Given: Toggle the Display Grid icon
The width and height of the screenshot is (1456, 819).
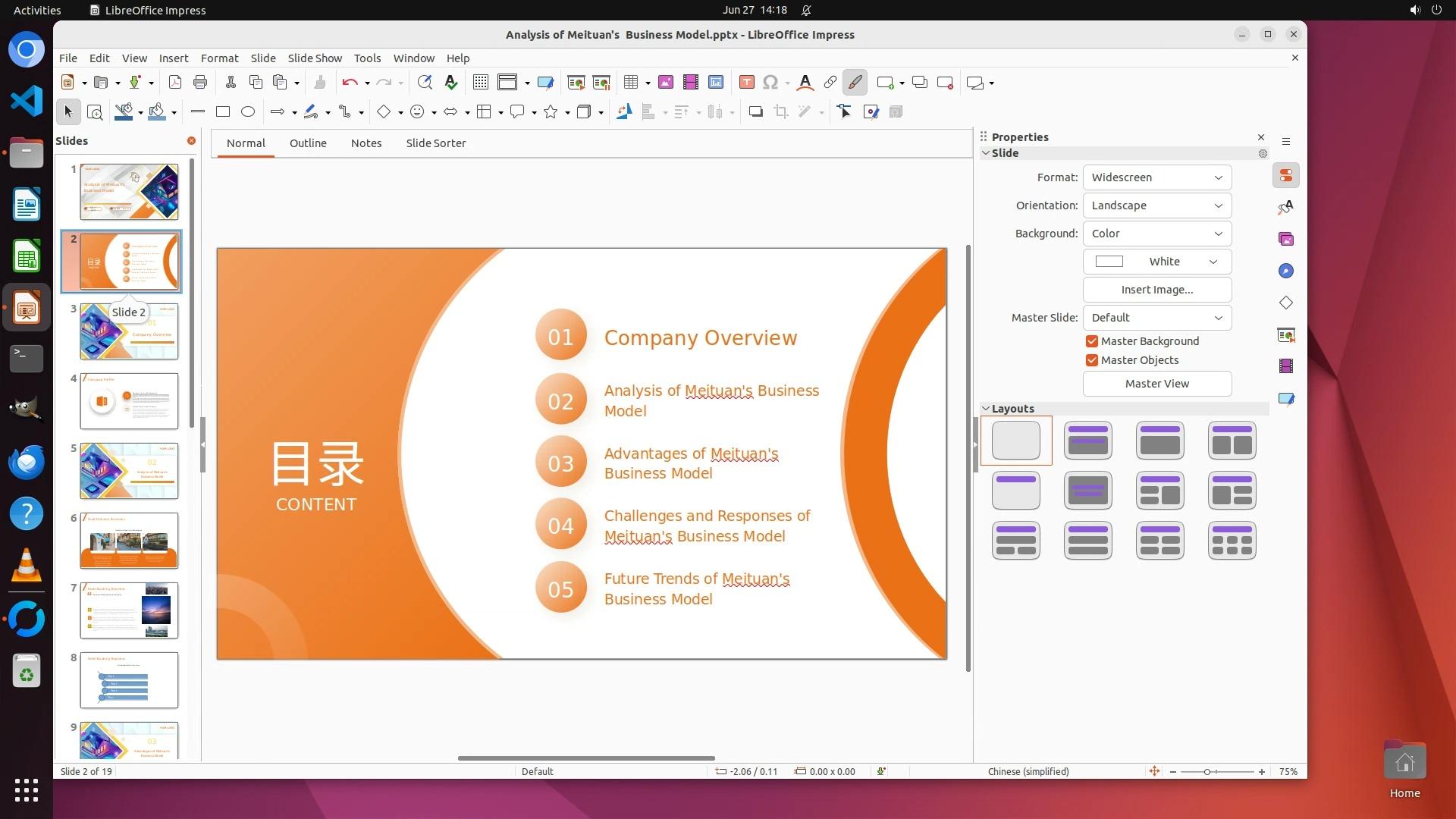Looking at the screenshot, I should tap(480, 83).
